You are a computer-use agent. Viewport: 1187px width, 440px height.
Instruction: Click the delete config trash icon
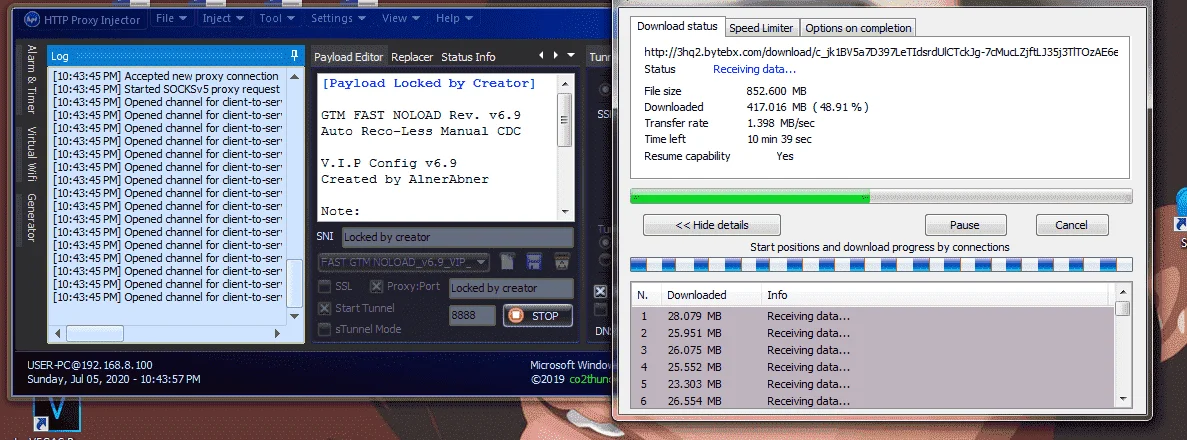(x=562, y=262)
